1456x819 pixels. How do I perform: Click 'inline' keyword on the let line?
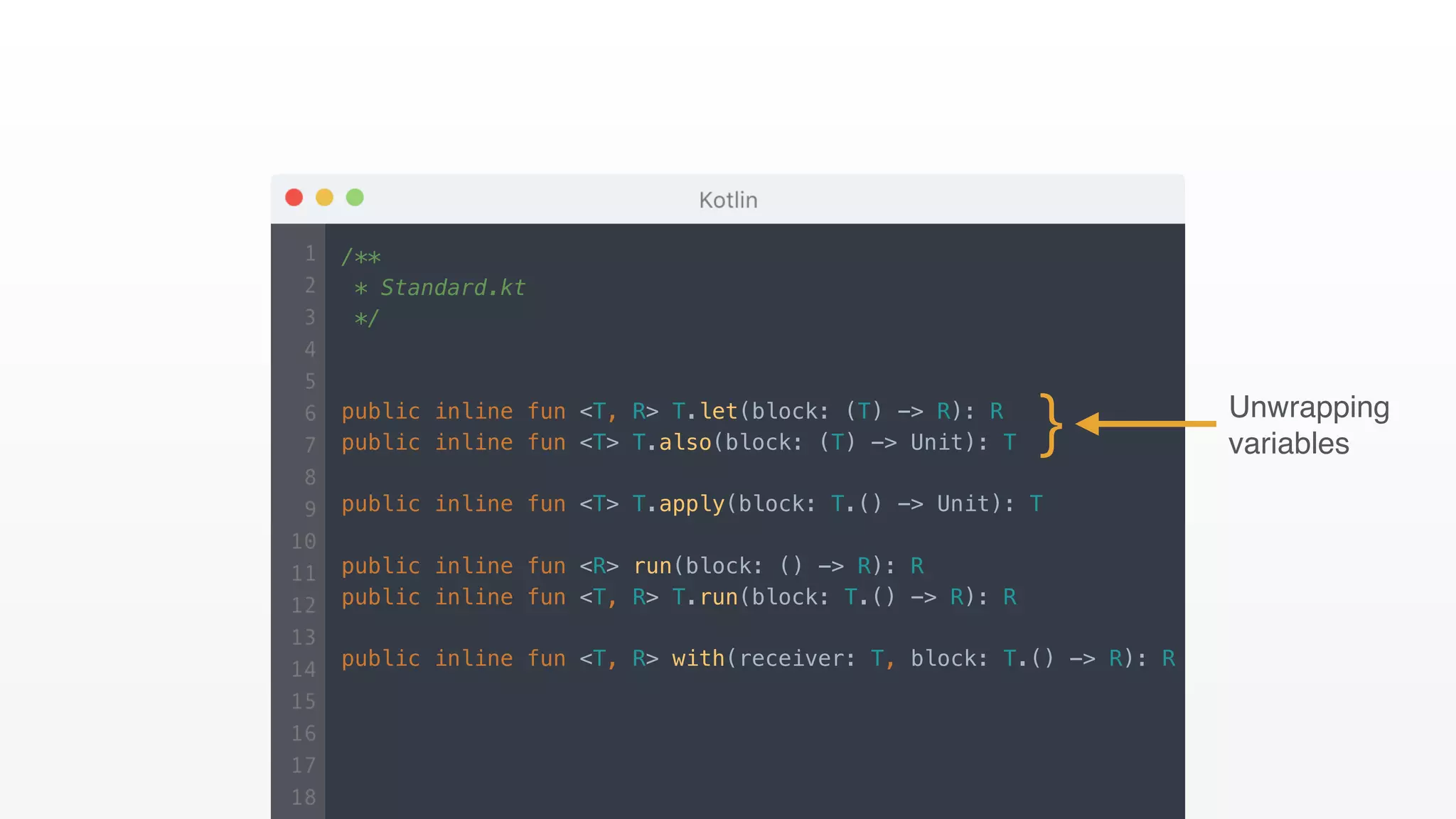(473, 411)
